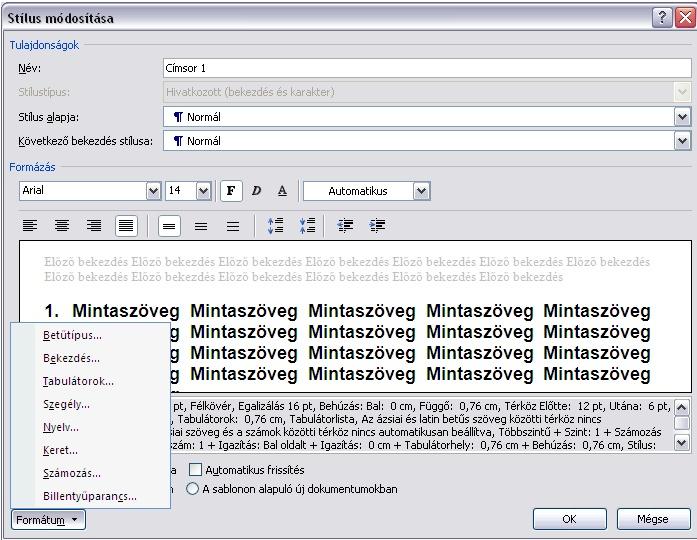Image resolution: width=697 pixels, height=540 pixels.
Task: Toggle italic (D) formatting button
Action: tap(256, 191)
